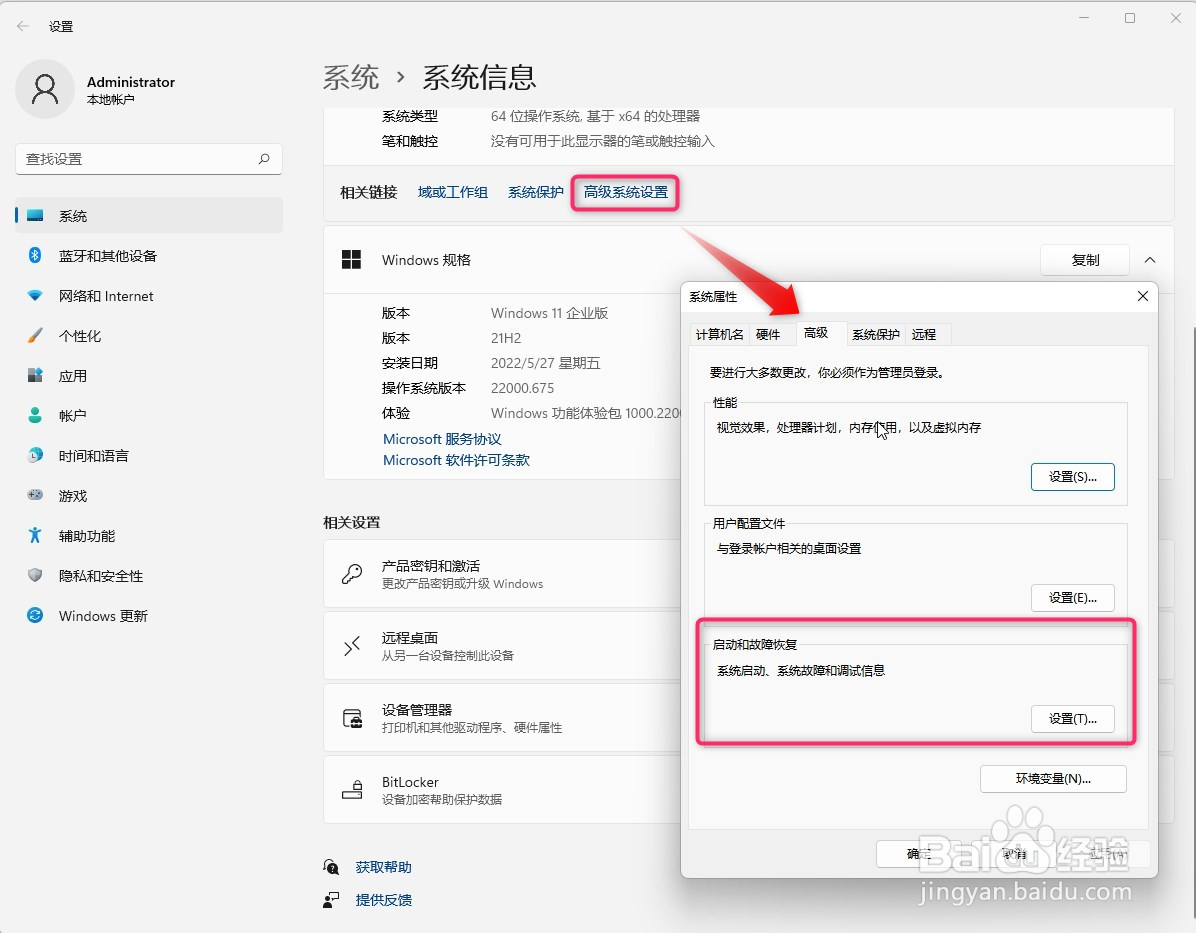The image size is (1196, 933).
Task: Open 帐户 settings
Action: pyautogui.click(x=149, y=416)
